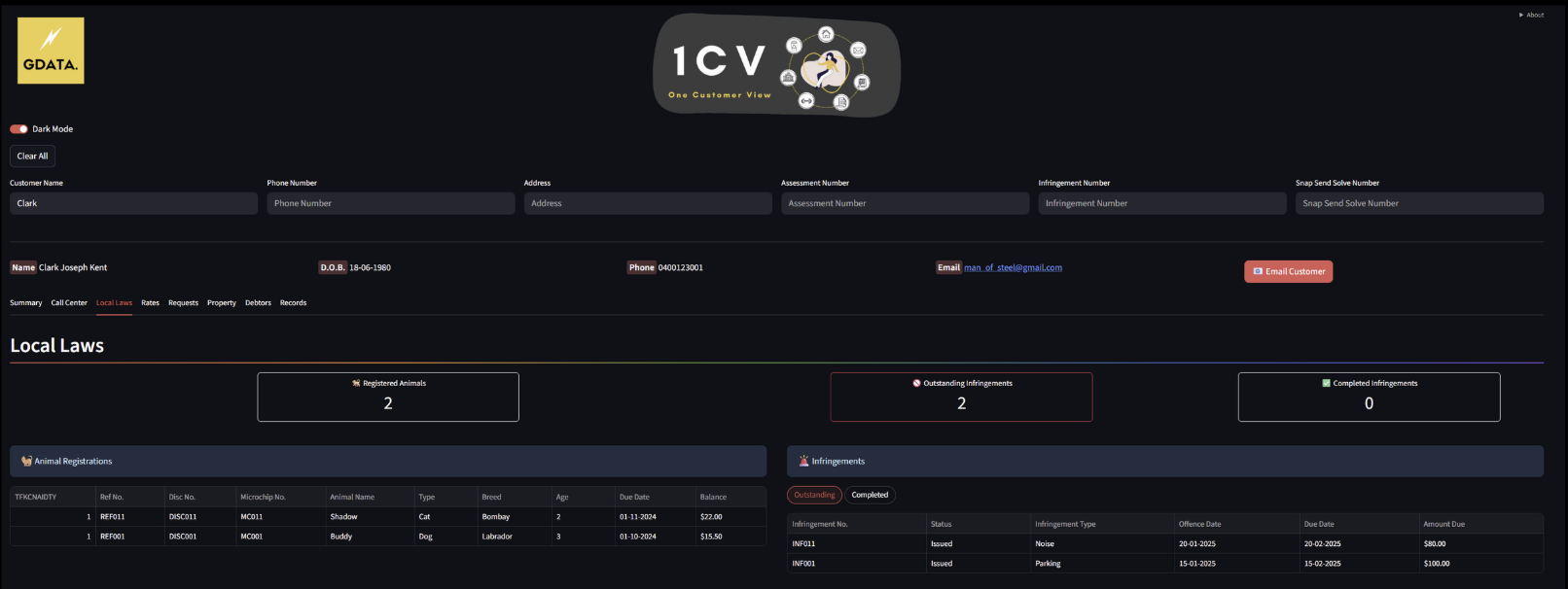Sort by the Balance column header

coord(731,497)
